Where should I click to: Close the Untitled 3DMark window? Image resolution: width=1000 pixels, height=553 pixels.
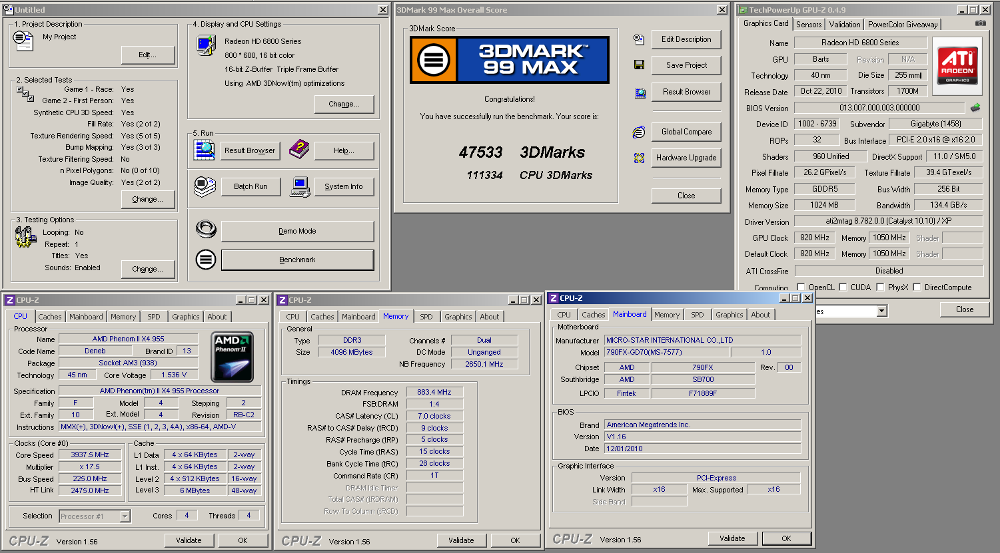(x=383, y=10)
